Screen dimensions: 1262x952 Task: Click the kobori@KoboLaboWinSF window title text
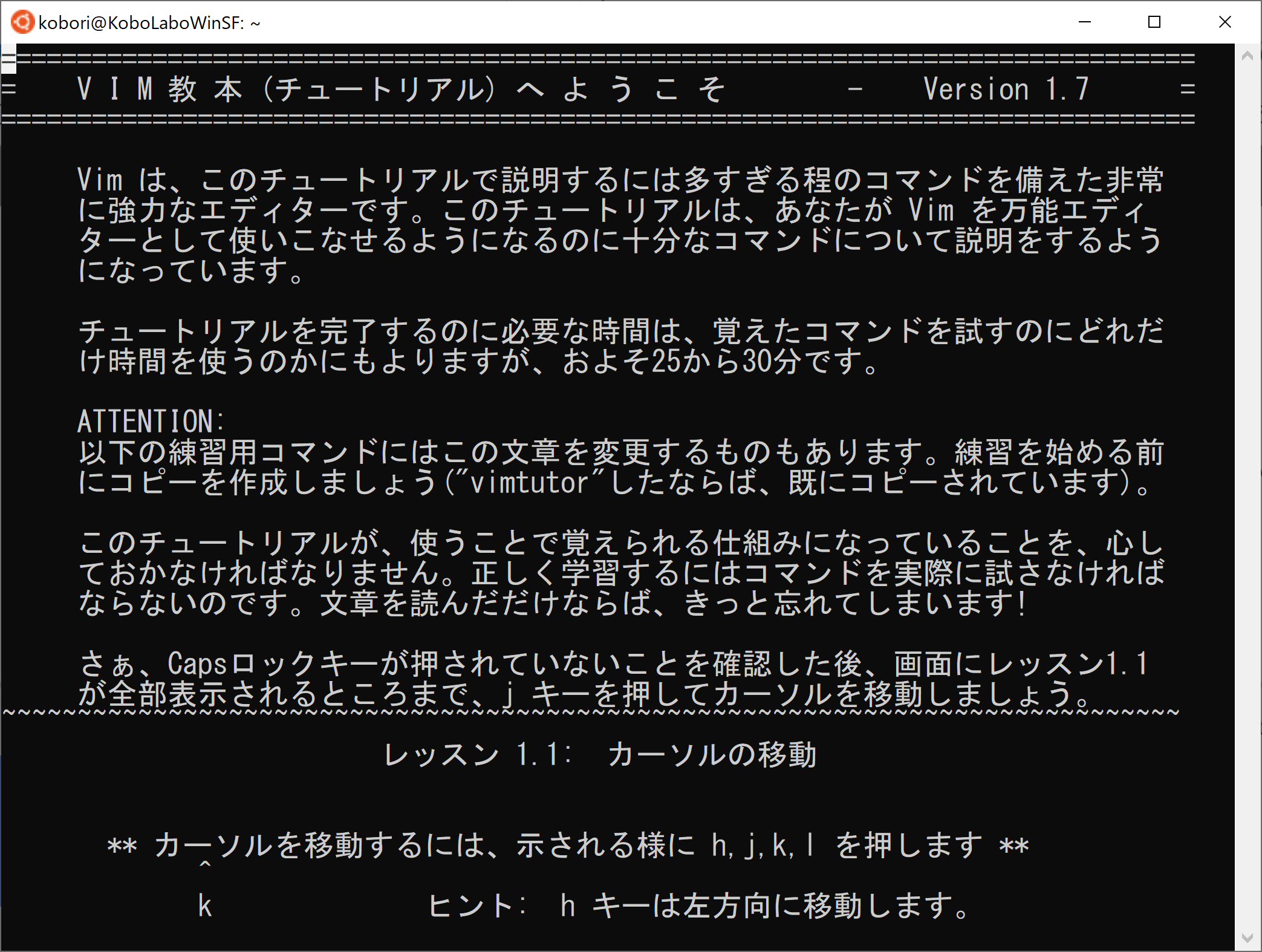(x=149, y=23)
